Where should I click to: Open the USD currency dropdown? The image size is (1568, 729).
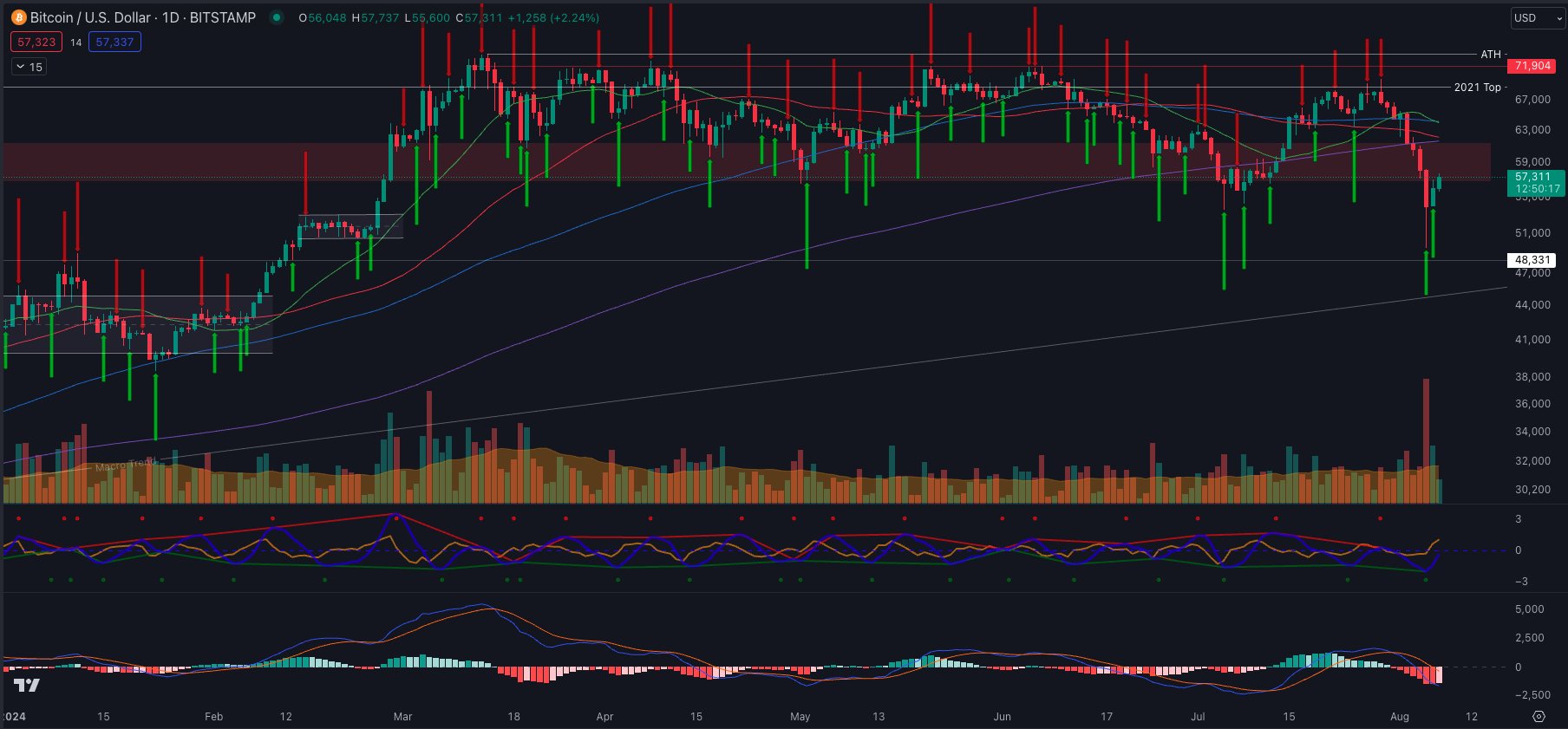(x=1537, y=17)
